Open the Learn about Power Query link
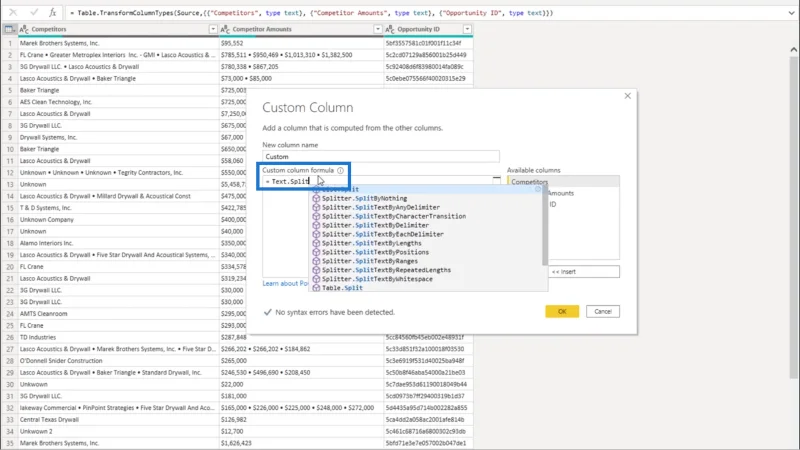The width and height of the screenshot is (800, 450). point(286,283)
